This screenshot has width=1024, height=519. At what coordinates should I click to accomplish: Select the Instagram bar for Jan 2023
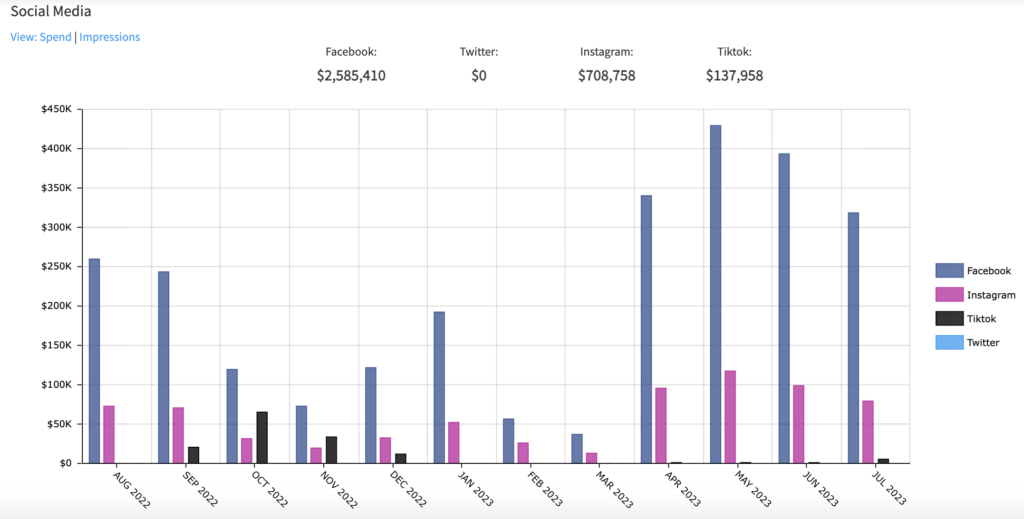[x=454, y=443]
